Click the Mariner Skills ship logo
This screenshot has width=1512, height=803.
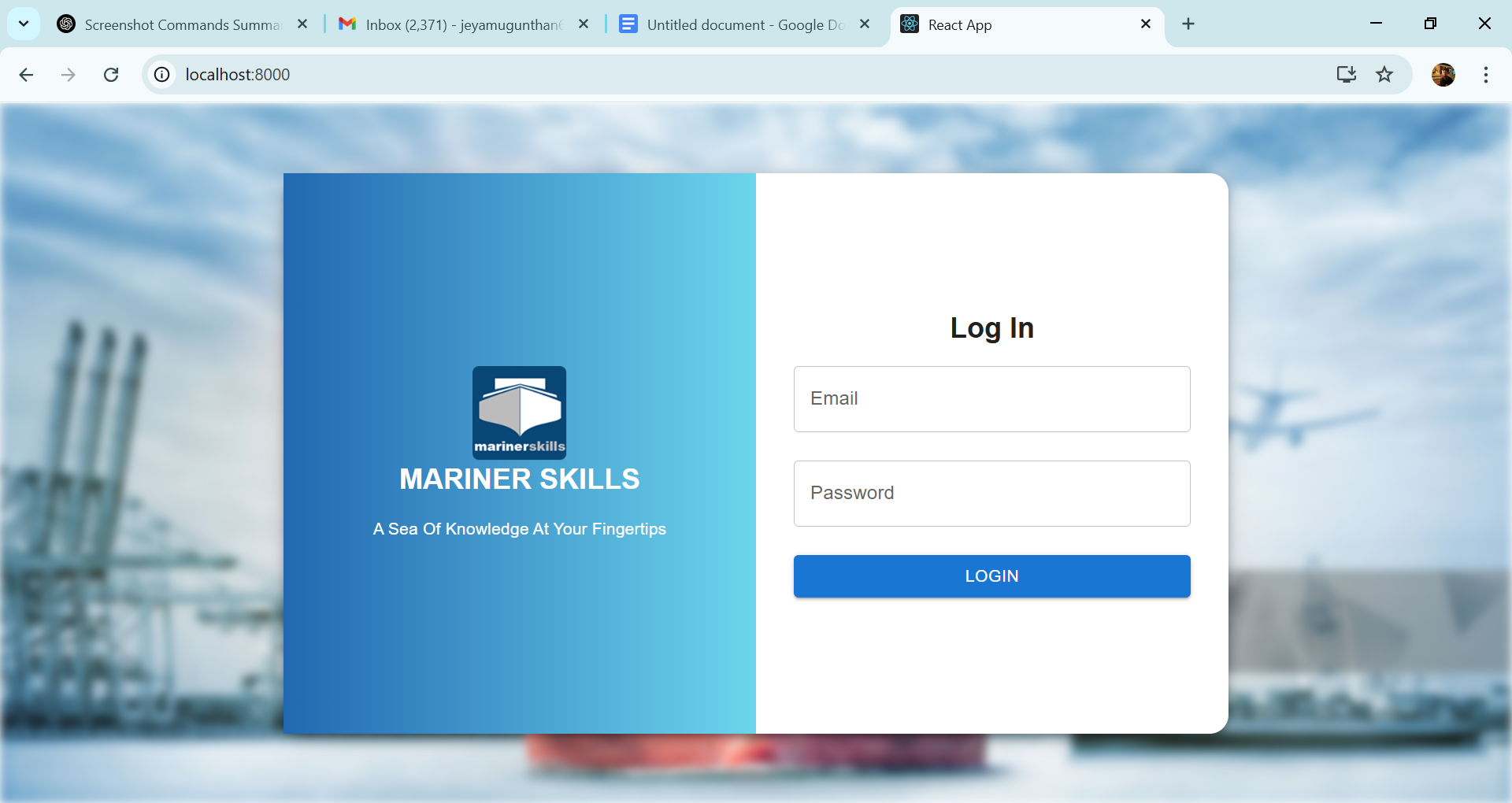click(x=519, y=412)
